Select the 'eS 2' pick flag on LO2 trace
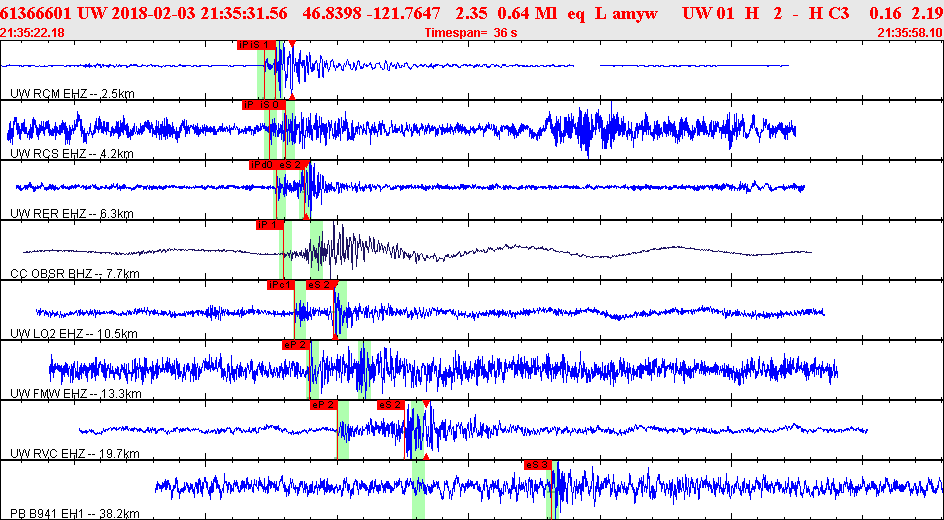This screenshot has height=520, width=944. 320,285
